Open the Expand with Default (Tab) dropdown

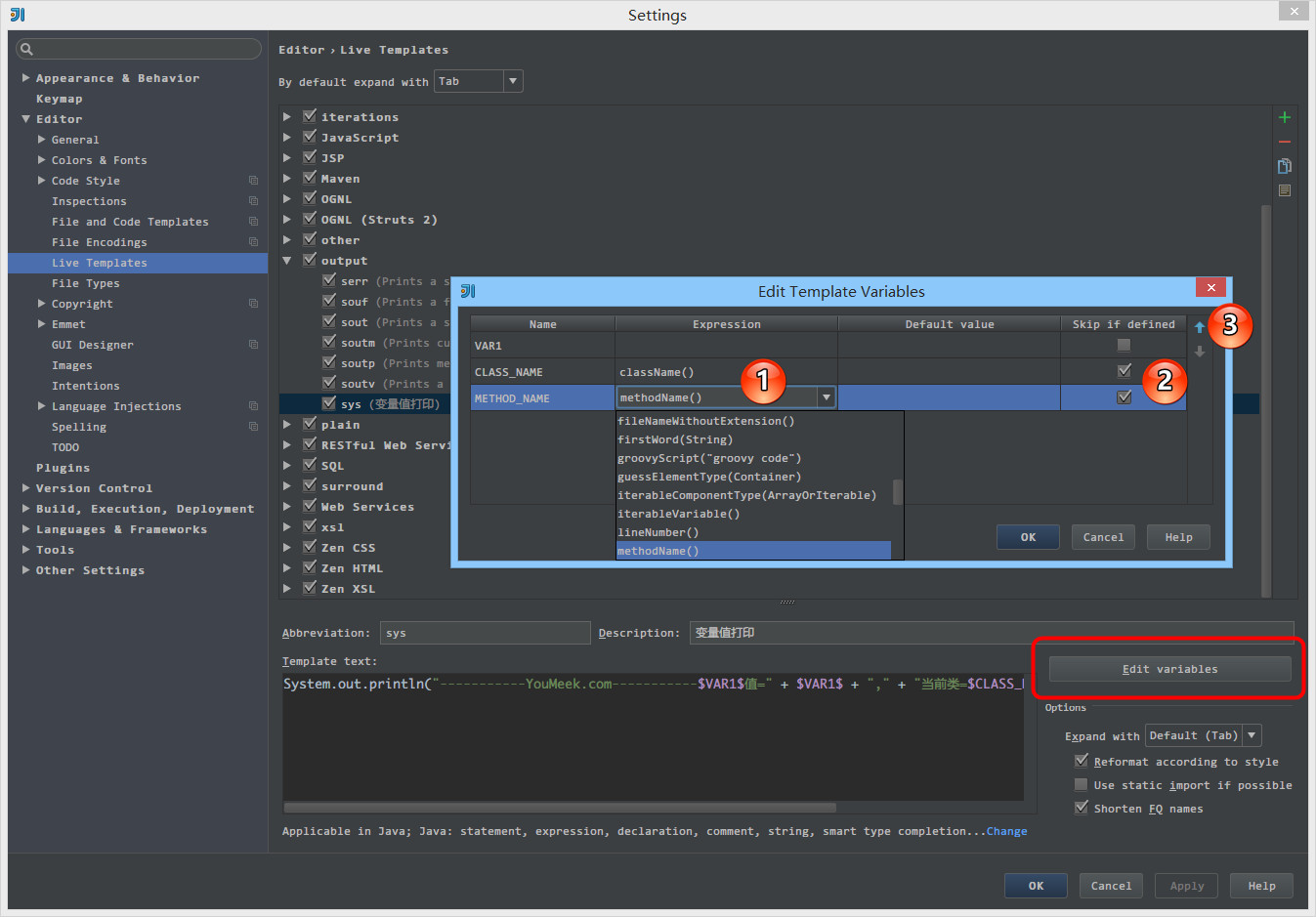point(1251,735)
